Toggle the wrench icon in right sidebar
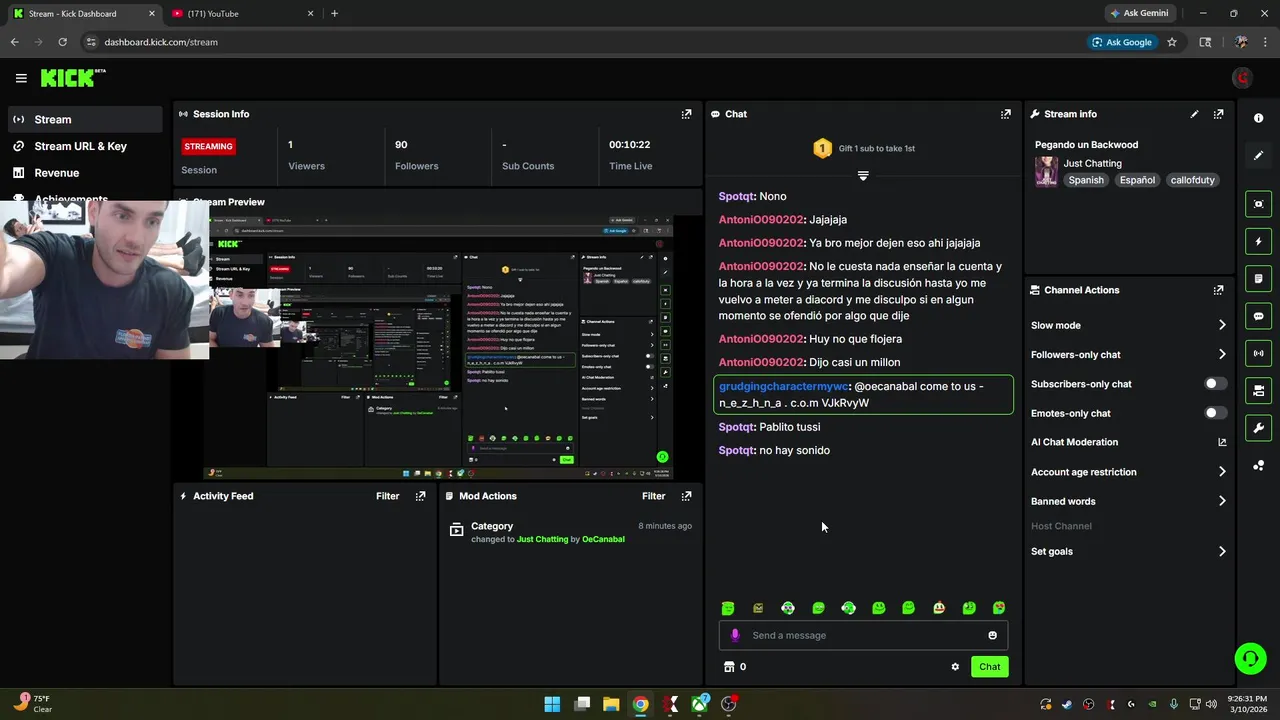The width and height of the screenshot is (1280, 720). tap(1258, 428)
